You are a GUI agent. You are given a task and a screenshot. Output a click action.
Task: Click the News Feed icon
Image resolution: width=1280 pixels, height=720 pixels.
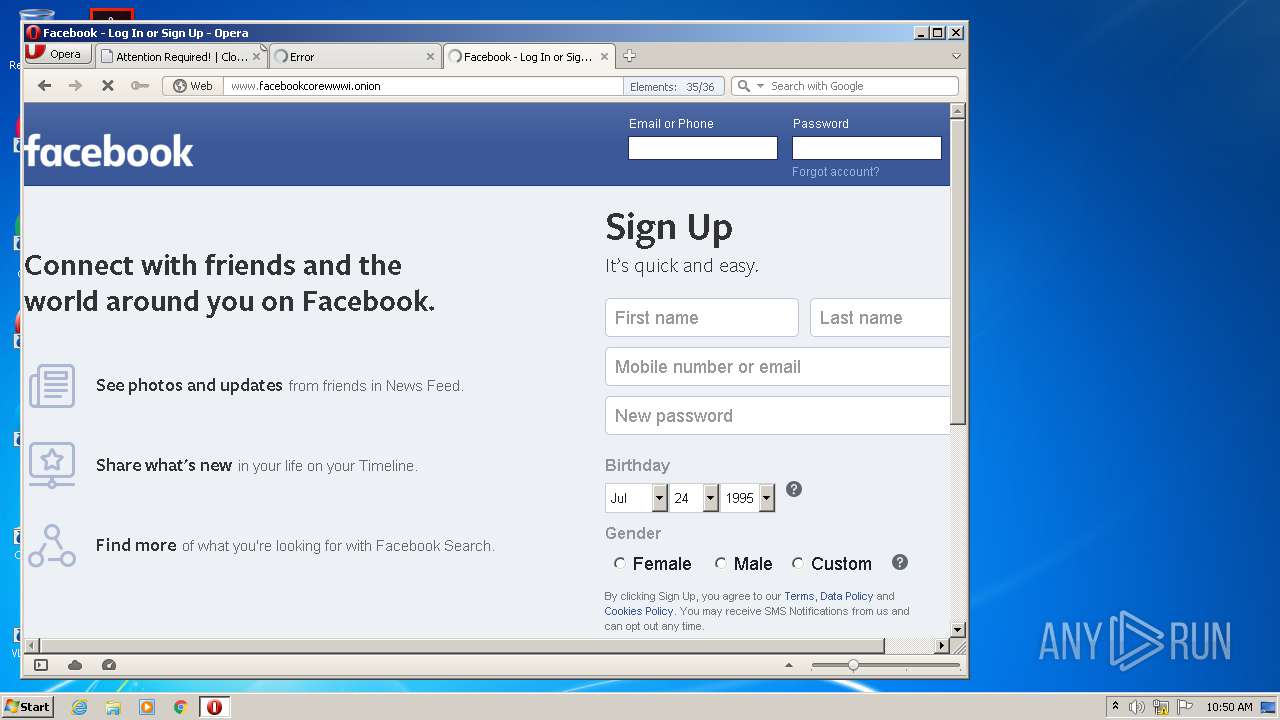(x=52, y=386)
